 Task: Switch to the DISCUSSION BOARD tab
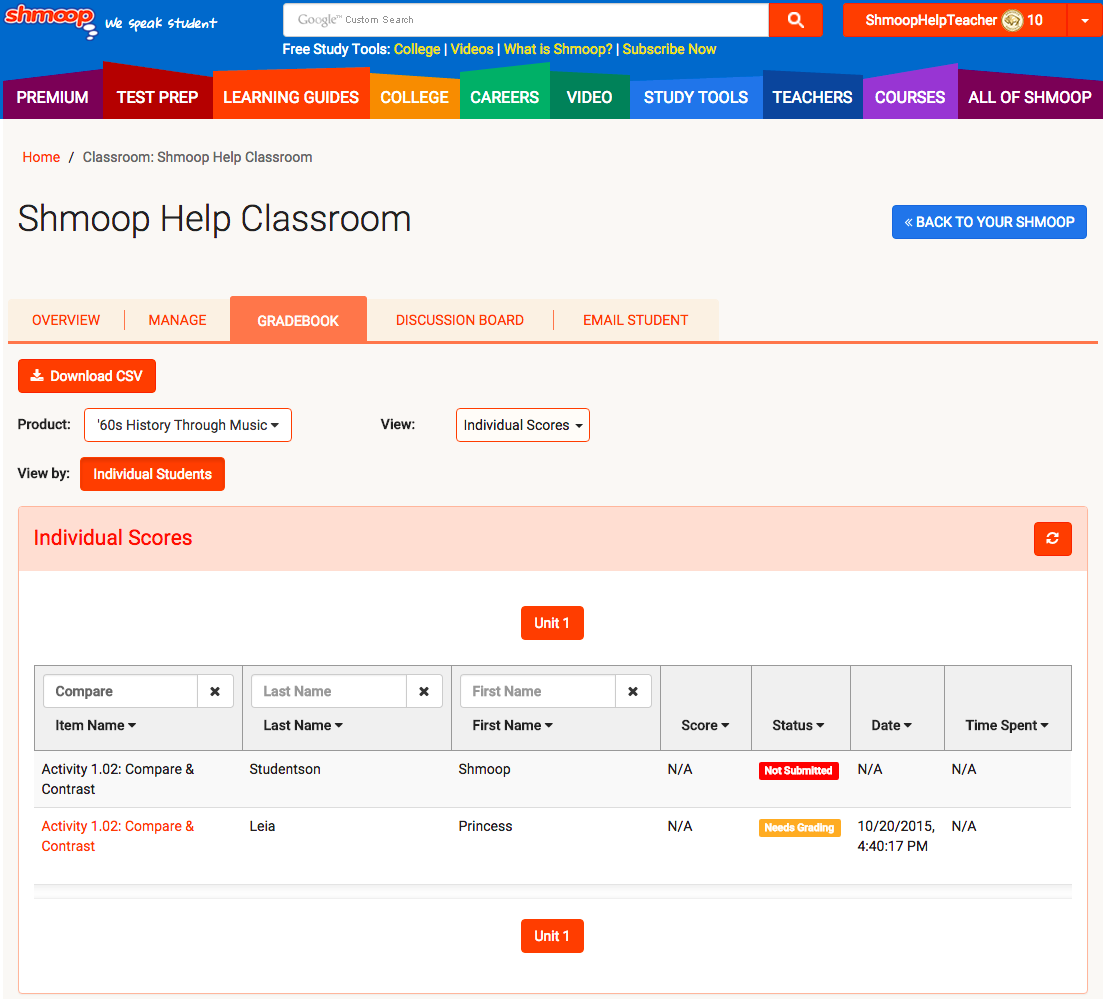point(459,320)
